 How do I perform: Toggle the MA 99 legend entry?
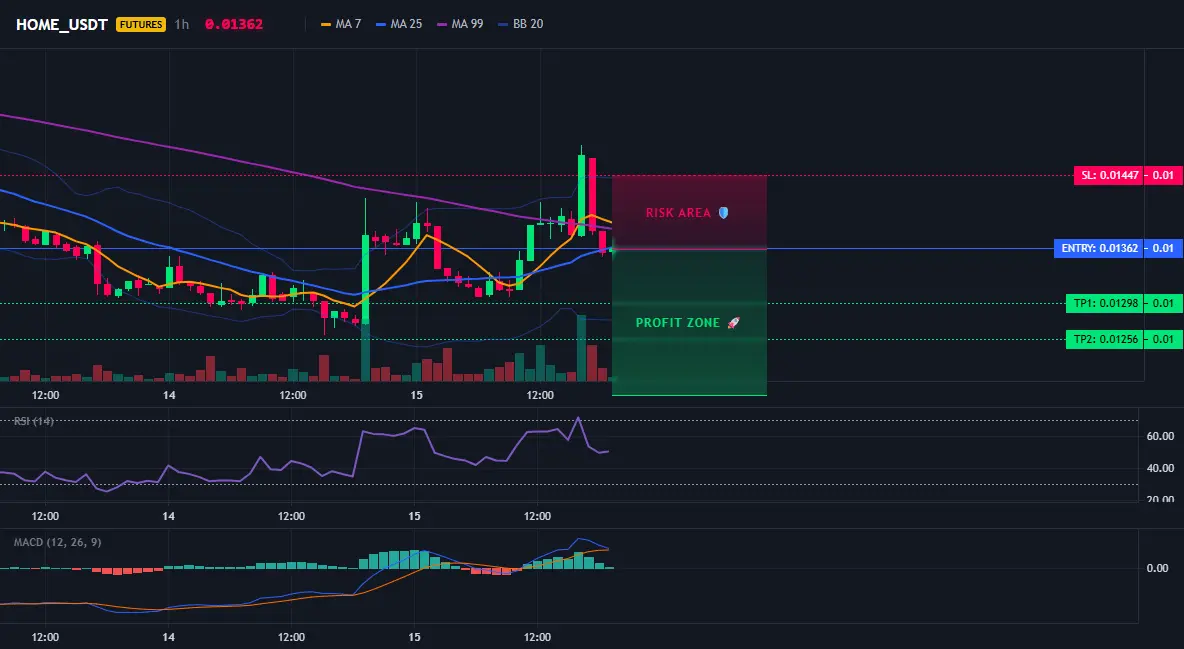(461, 24)
